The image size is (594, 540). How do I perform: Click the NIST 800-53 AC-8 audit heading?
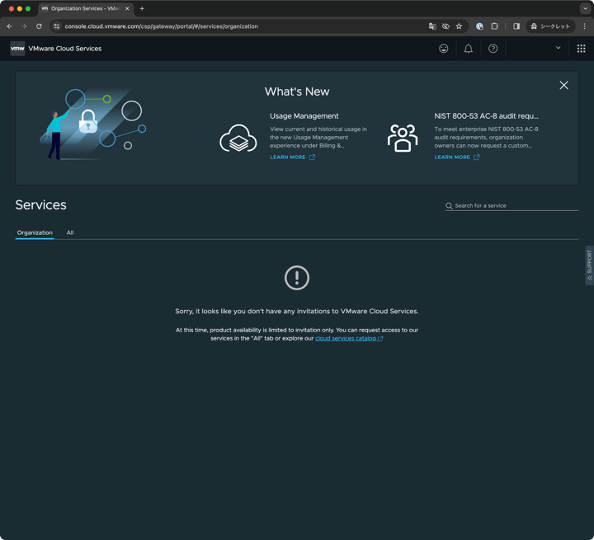(x=486, y=116)
